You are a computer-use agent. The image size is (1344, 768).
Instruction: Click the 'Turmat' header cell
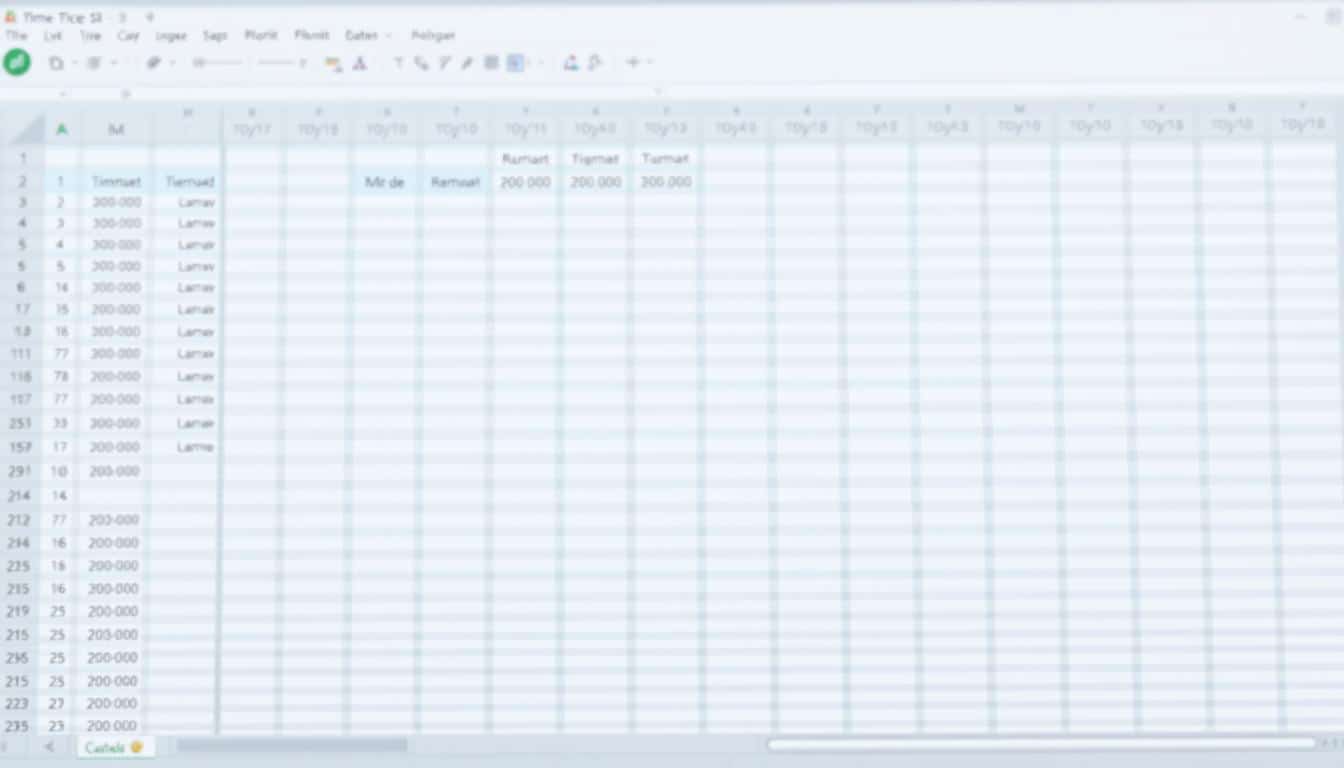click(x=666, y=158)
